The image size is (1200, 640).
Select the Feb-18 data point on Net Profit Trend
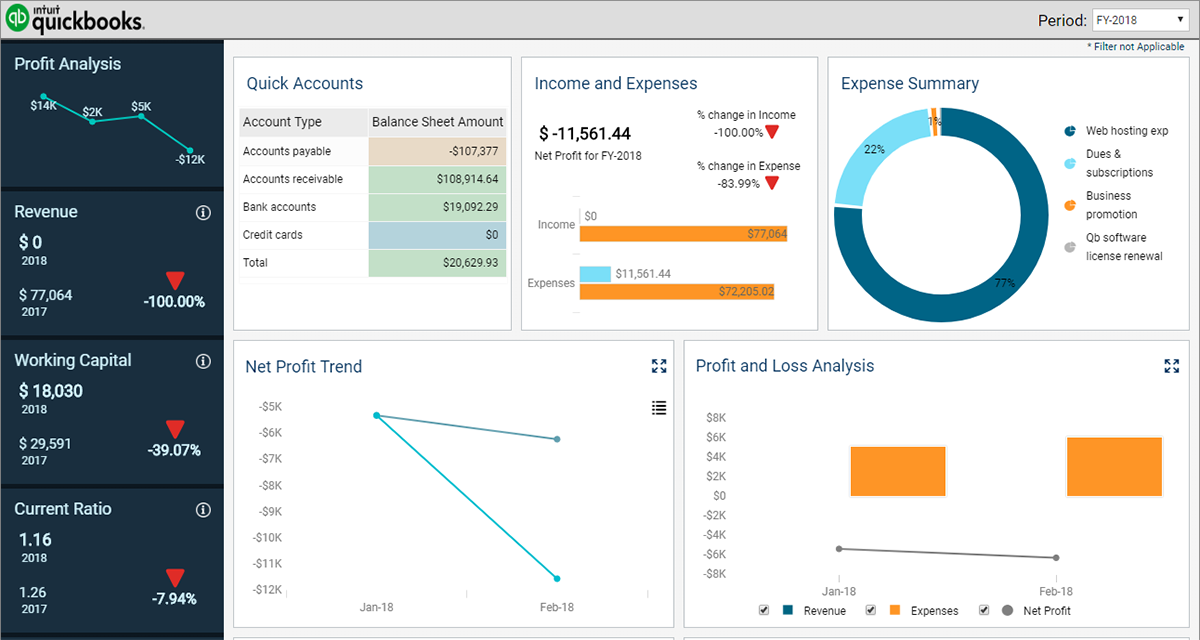pos(557,578)
